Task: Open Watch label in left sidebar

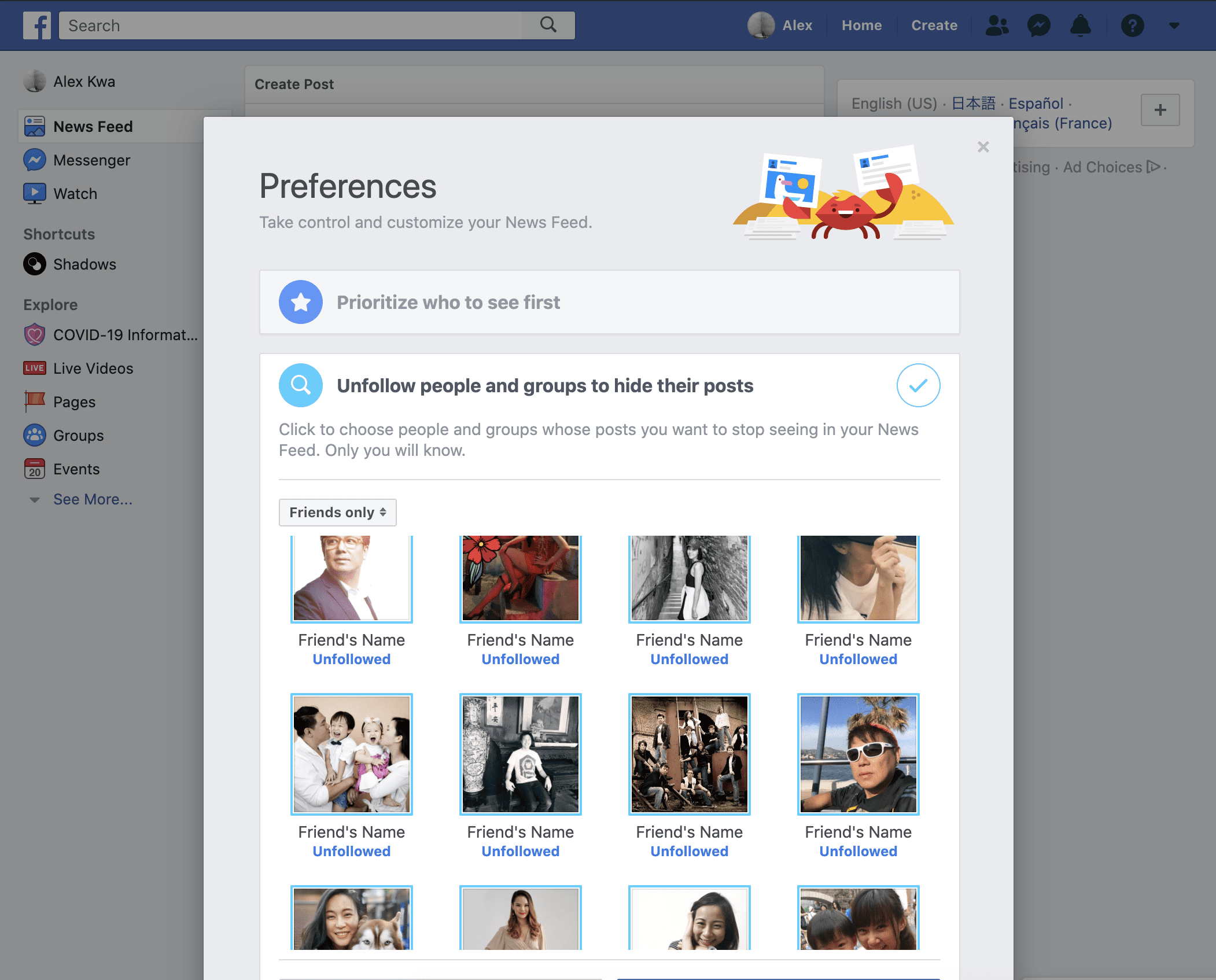Action: click(x=75, y=194)
